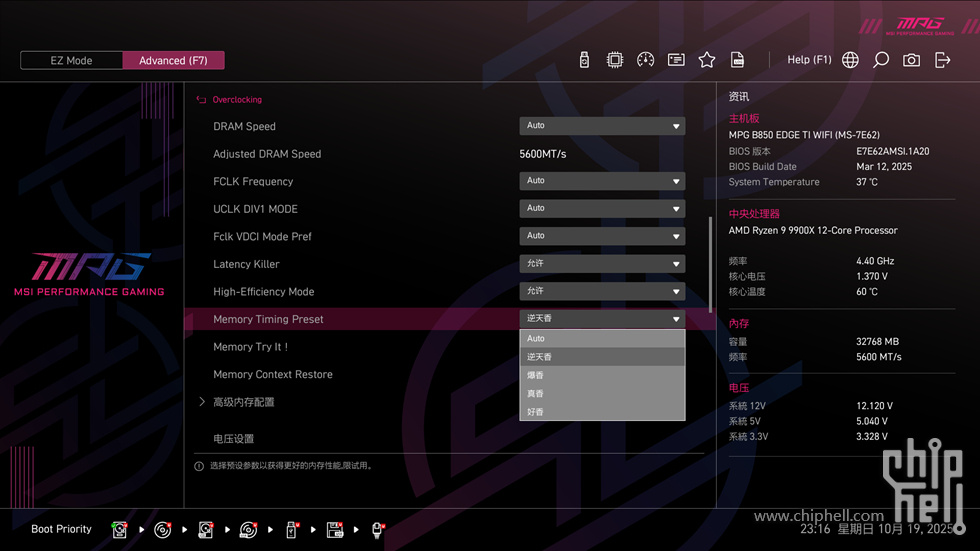Go back via the Overclocking breadcrumb
The height and width of the screenshot is (551, 980).
click(236, 100)
